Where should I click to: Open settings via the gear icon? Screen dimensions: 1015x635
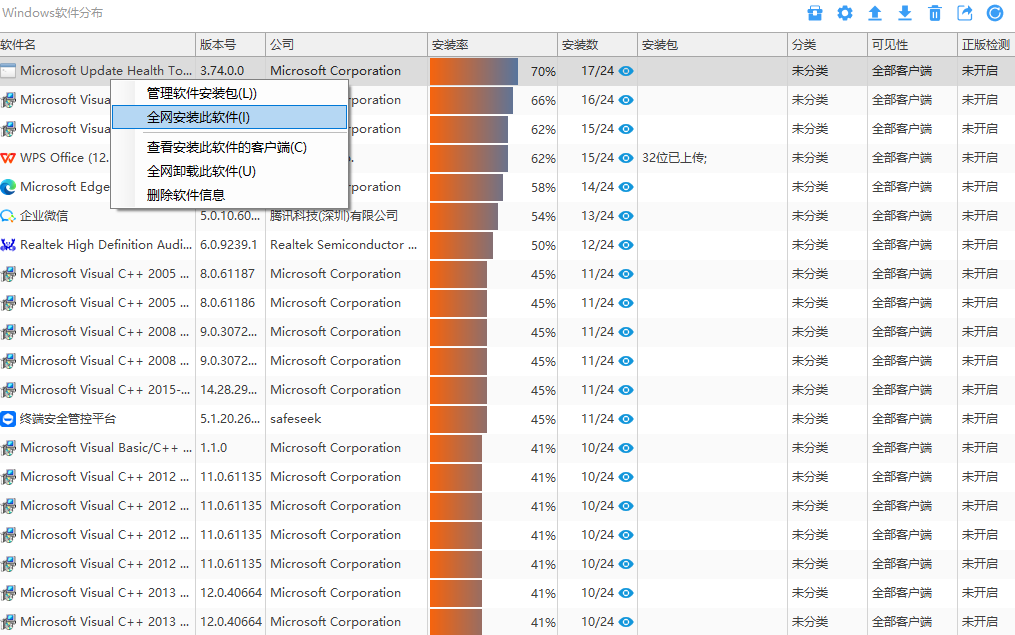845,13
